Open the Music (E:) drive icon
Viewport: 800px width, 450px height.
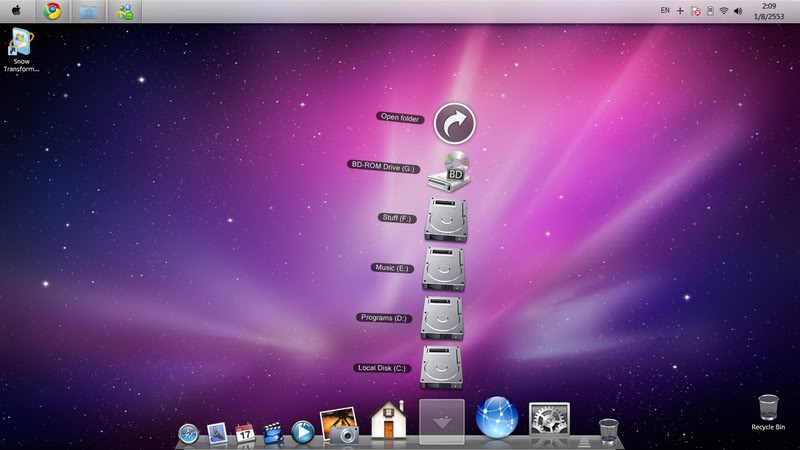(444, 269)
